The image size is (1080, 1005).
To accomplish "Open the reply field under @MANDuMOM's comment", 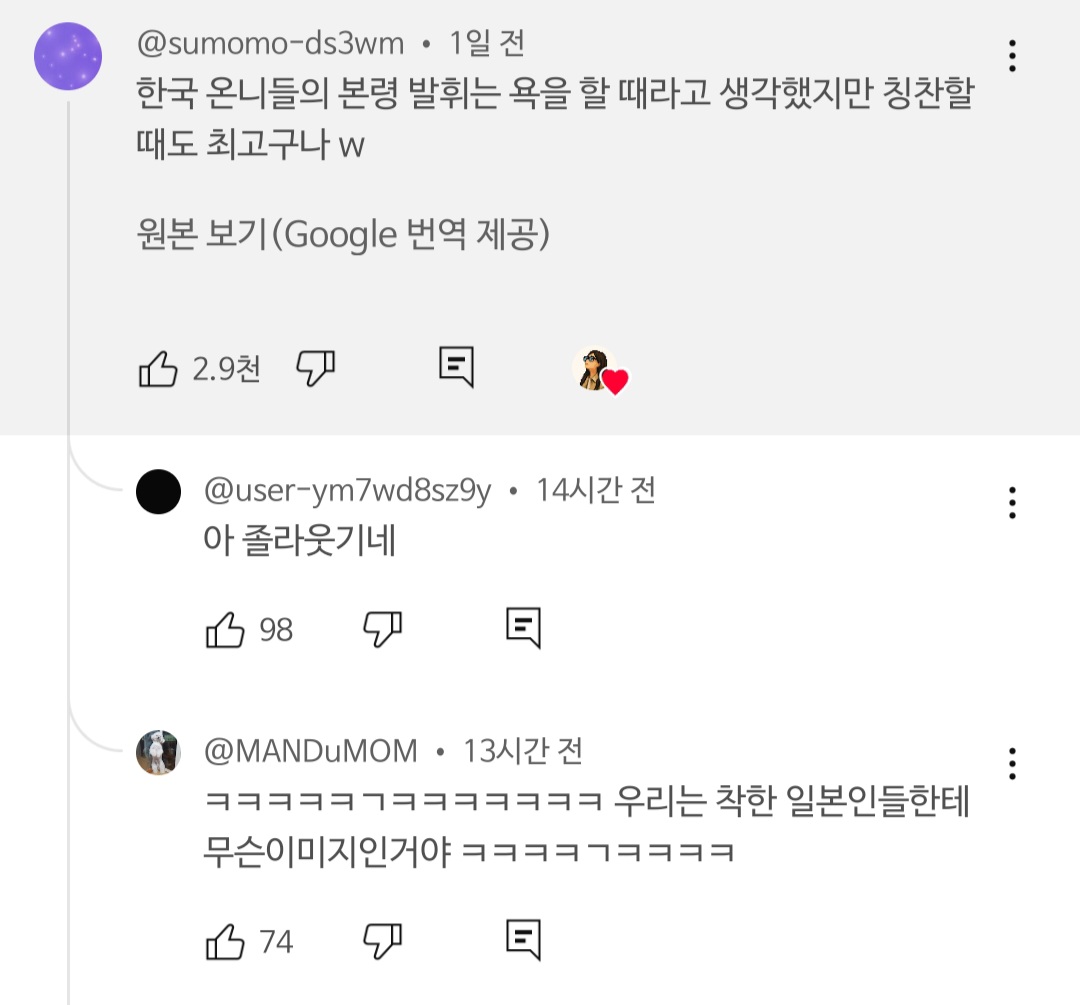I will 524,939.
